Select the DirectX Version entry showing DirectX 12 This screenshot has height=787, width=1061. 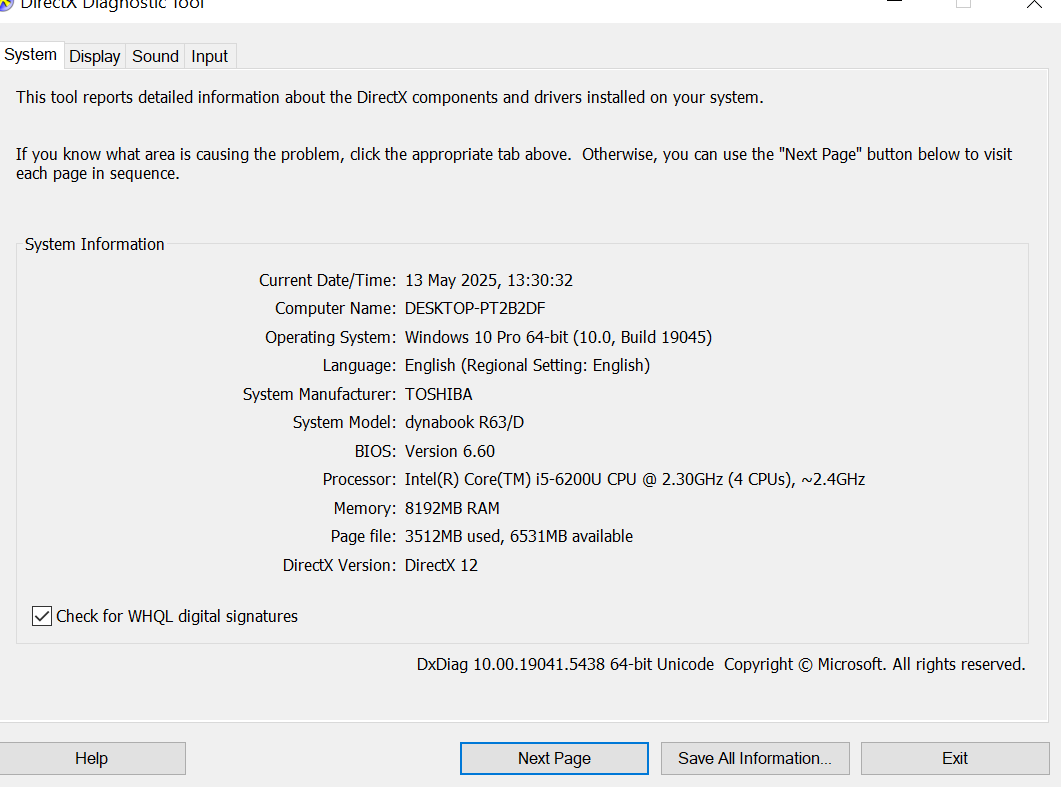442,565
